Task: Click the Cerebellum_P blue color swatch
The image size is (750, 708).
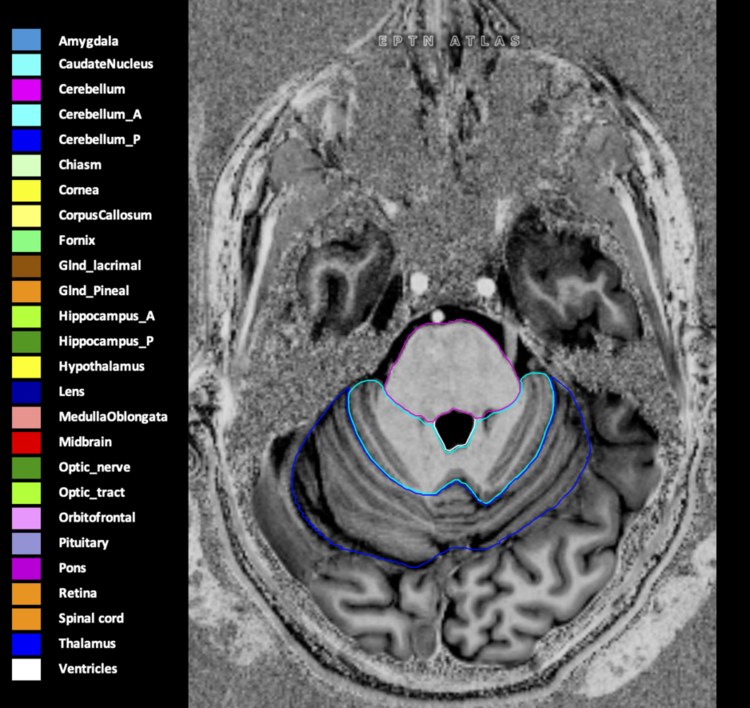Action: pos(26,140)
